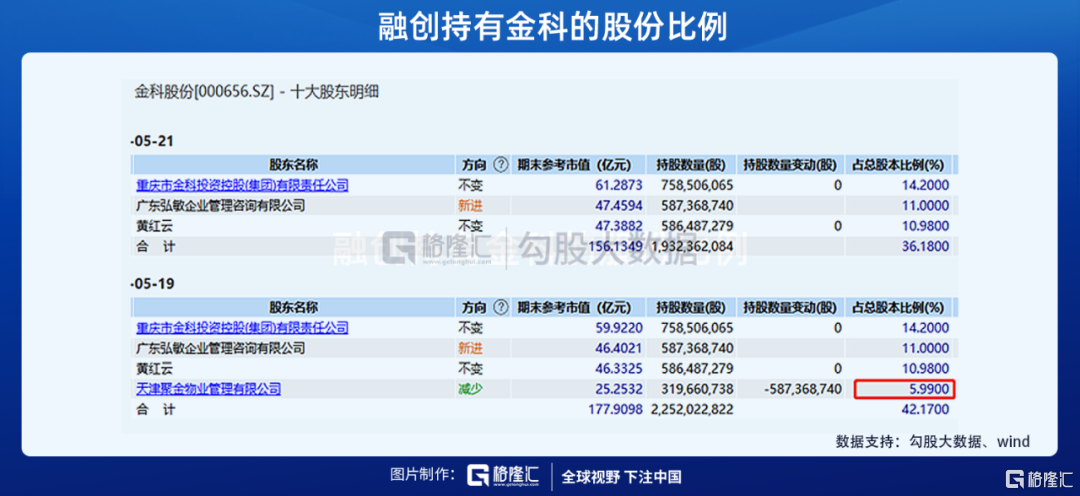
Task: Click the total market value 177.9098
Action: click(x=616, y=409)
